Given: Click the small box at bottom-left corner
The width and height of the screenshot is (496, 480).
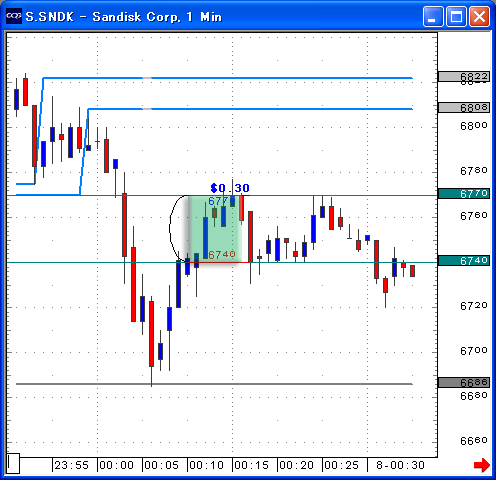Looking at the screenshot, I should point(13,463).
